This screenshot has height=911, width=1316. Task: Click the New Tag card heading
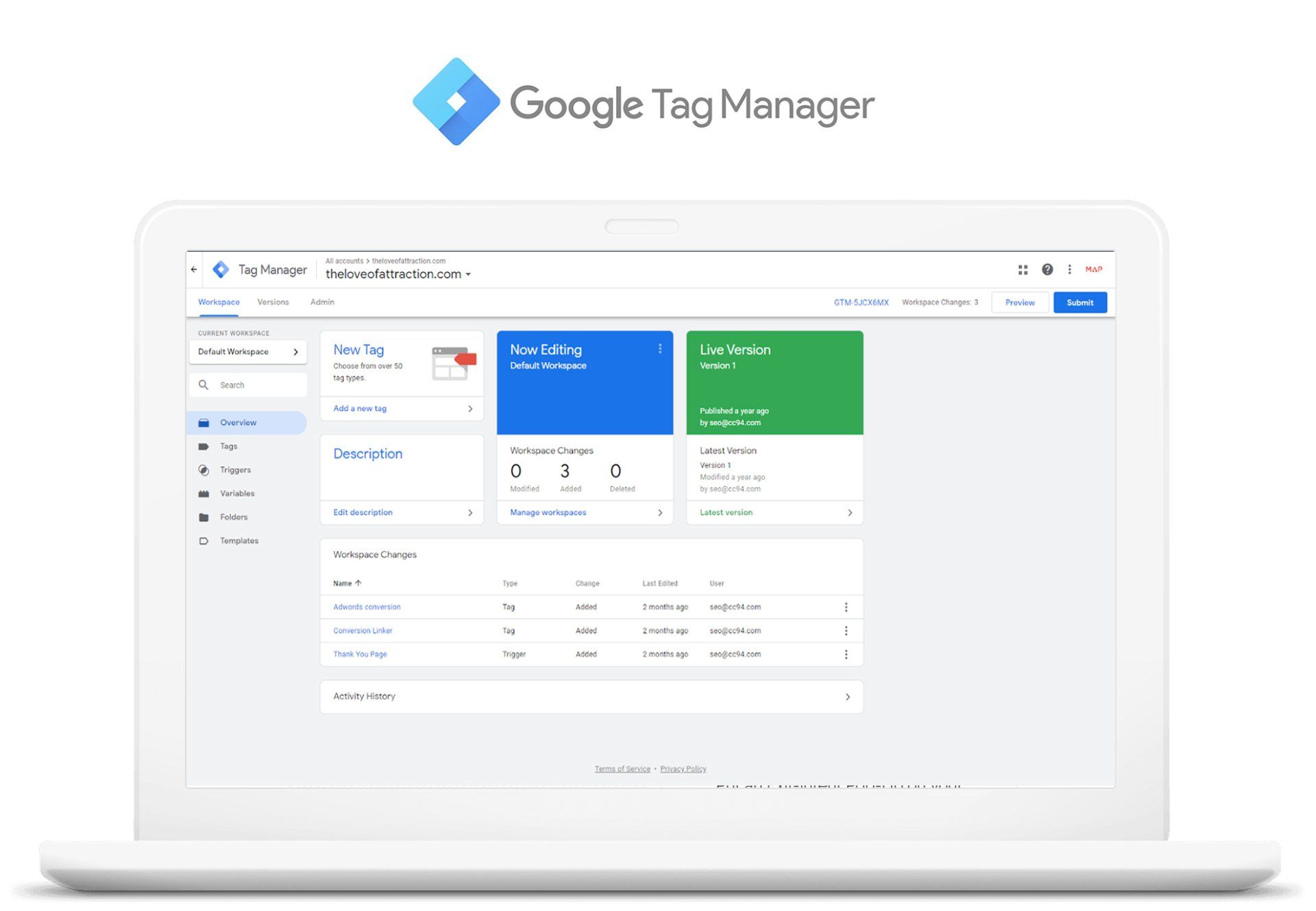point(358,350)
